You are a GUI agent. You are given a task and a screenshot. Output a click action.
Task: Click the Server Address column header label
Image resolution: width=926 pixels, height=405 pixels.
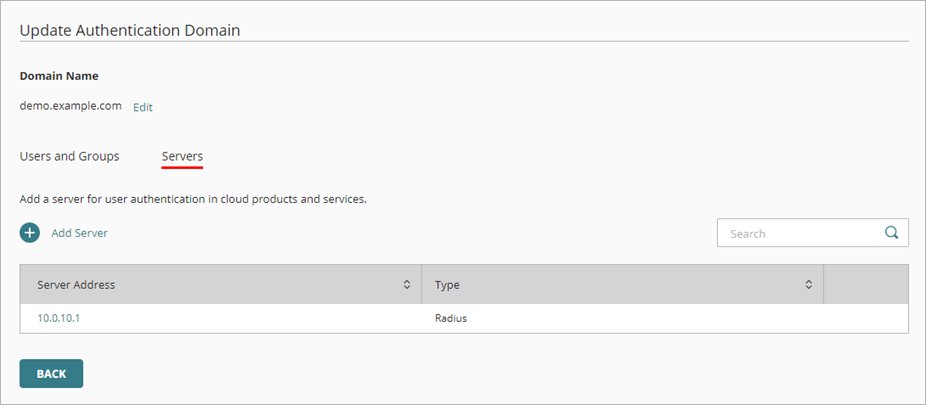(x=76, y=285)
